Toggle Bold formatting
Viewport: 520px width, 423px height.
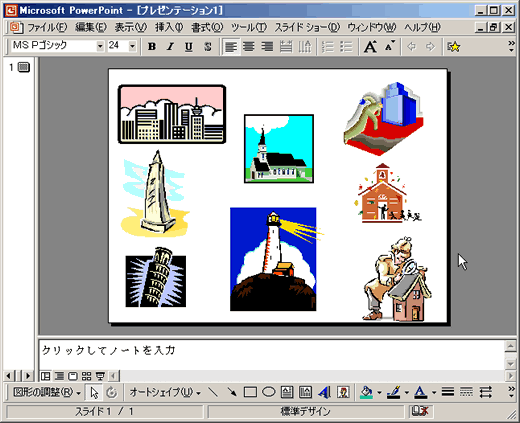pyautogui.click(x=152, y=47)
